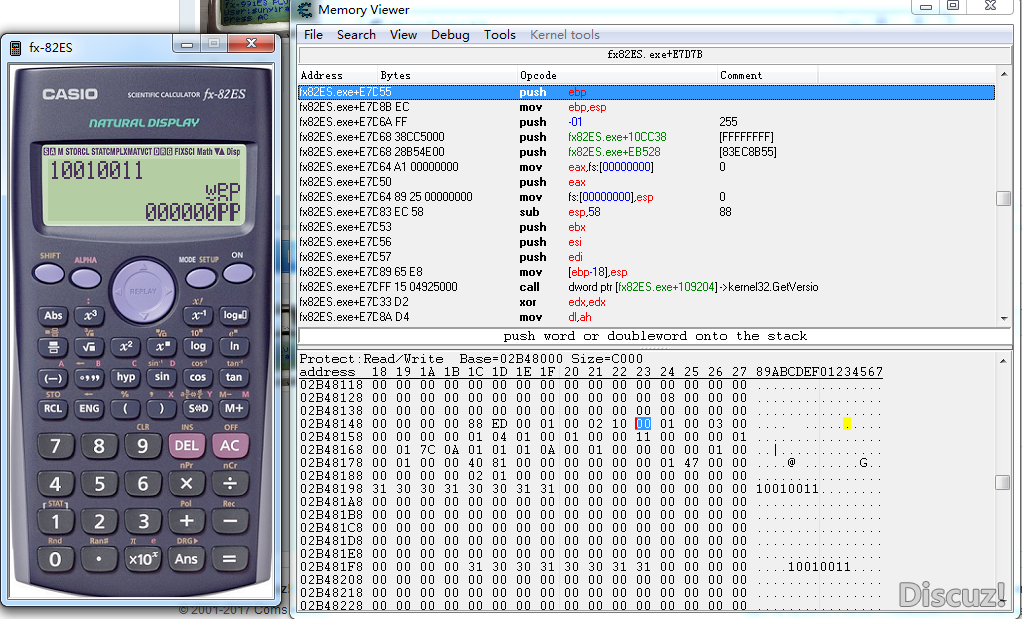The width and height of the screenshot is (1022, 619).
Task: Click the fraction template key
Action: pyautogui.click(x=53, y=347)
